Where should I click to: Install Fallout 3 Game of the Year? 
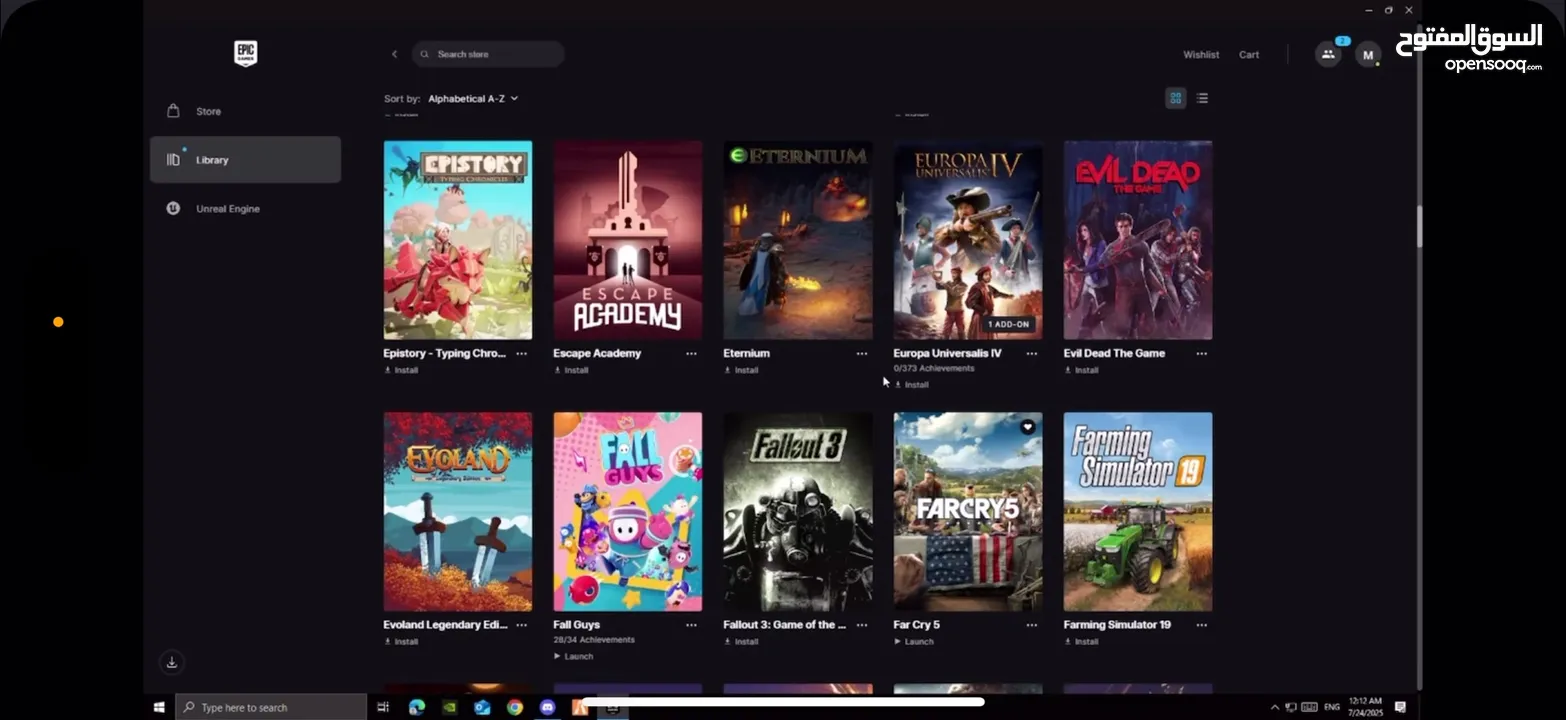pyautogui.click(x=741, y=642)
